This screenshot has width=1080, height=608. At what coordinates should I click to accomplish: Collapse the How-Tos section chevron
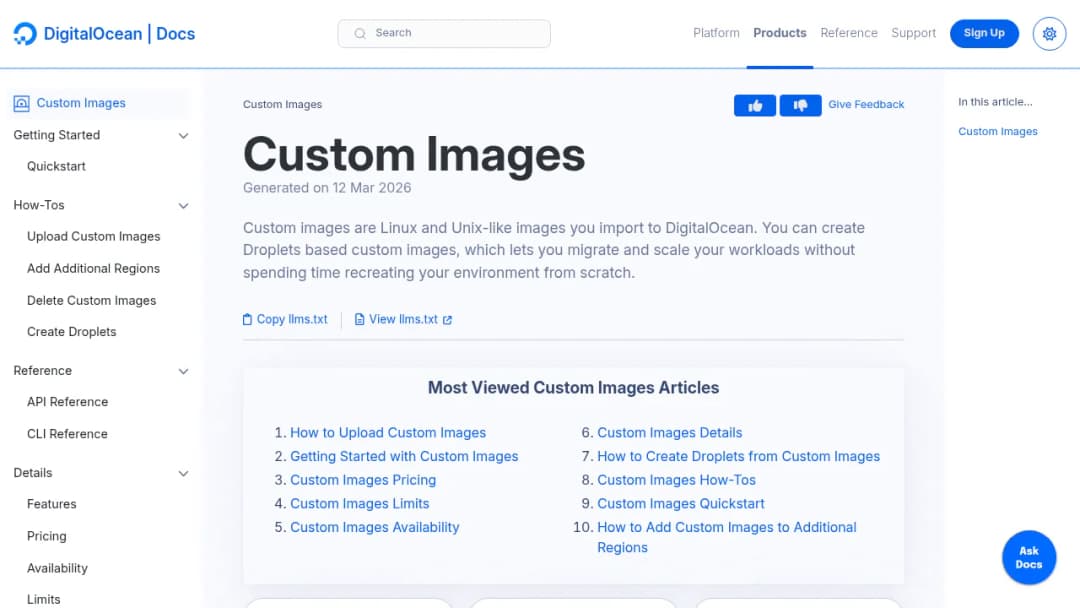pyautogui.click(x=183, y=206)
